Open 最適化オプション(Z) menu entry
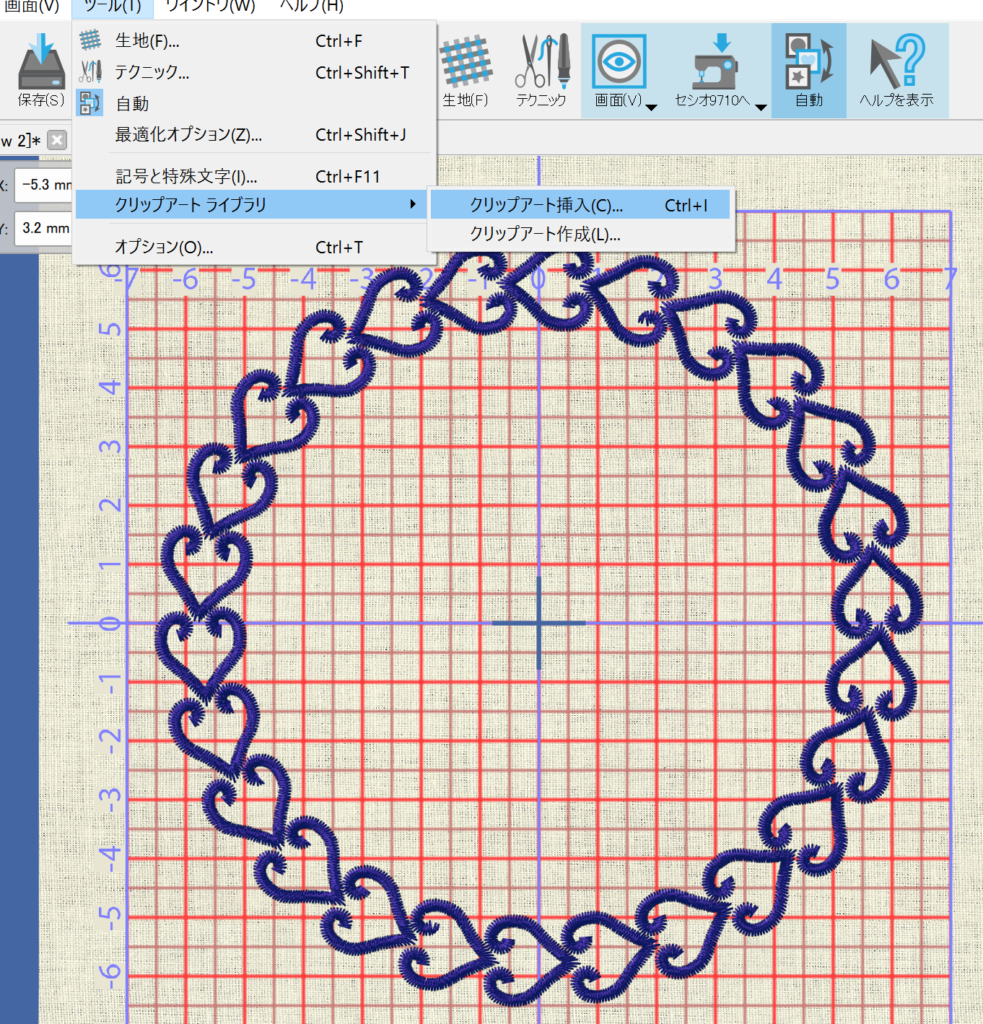The image size is (983, 1024). [188, 134]
